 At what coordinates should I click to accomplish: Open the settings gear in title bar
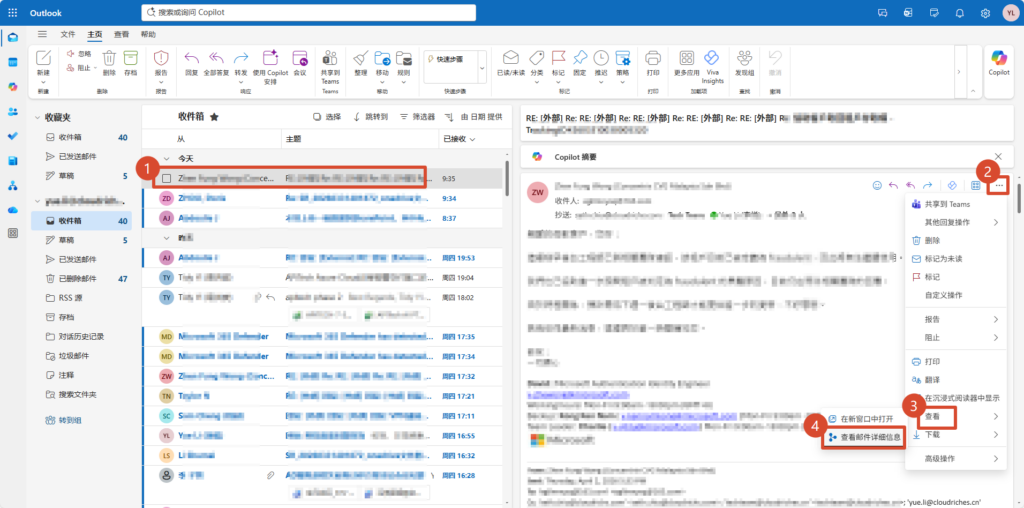click(985, 13)
